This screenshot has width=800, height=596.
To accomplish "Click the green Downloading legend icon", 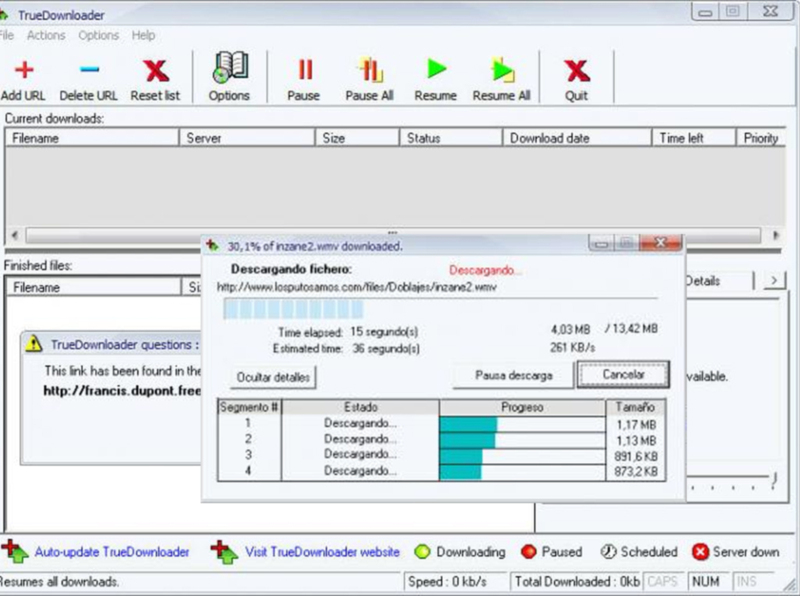I will [x=422, y=552].
